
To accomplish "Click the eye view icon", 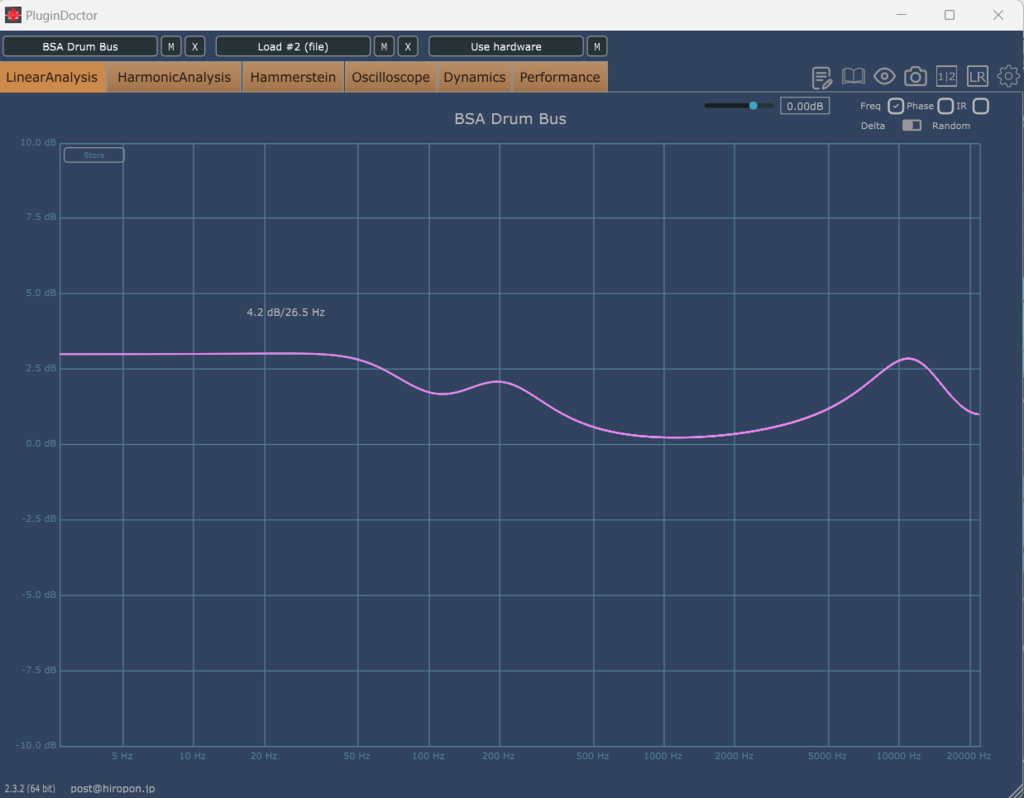I will pyautogui.click(x=884, y=76).
